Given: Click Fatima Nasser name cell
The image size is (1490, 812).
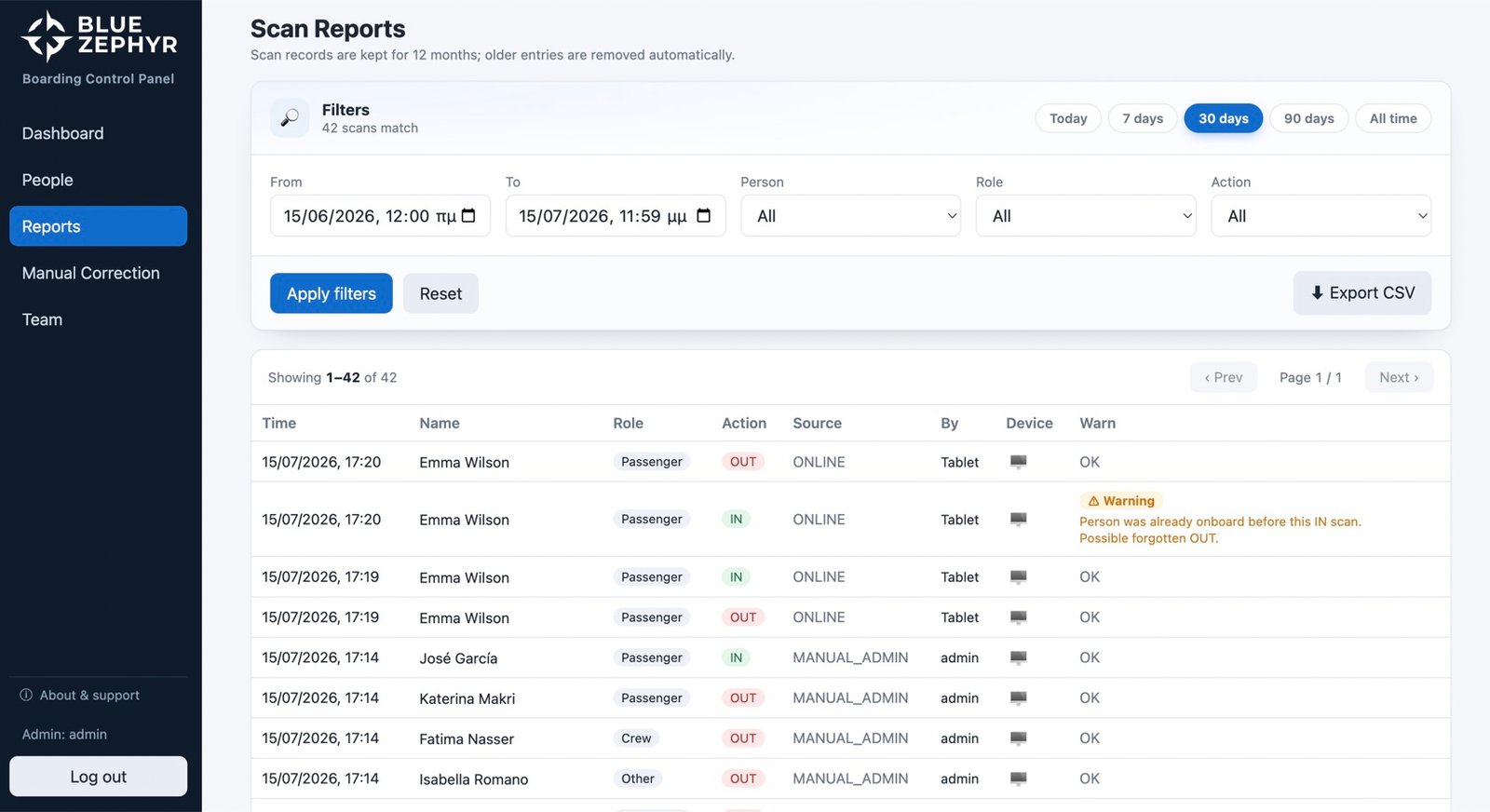Looking at the screenshot, I should point(467,738).
